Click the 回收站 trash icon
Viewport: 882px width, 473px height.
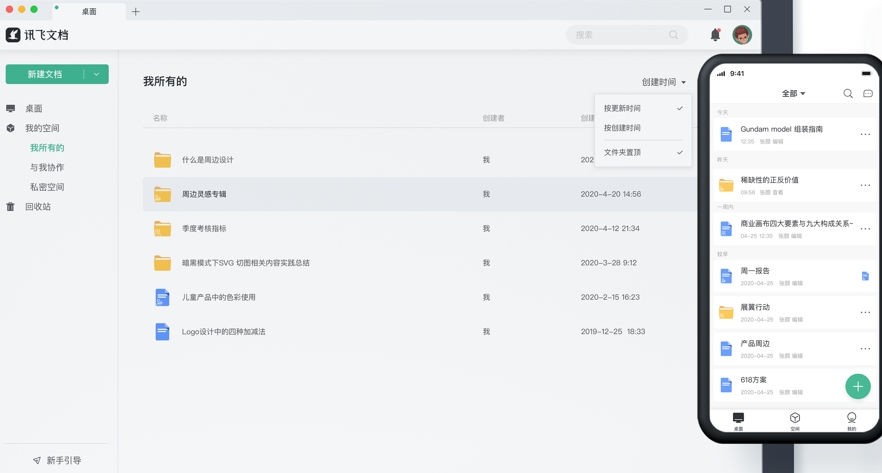11,207
